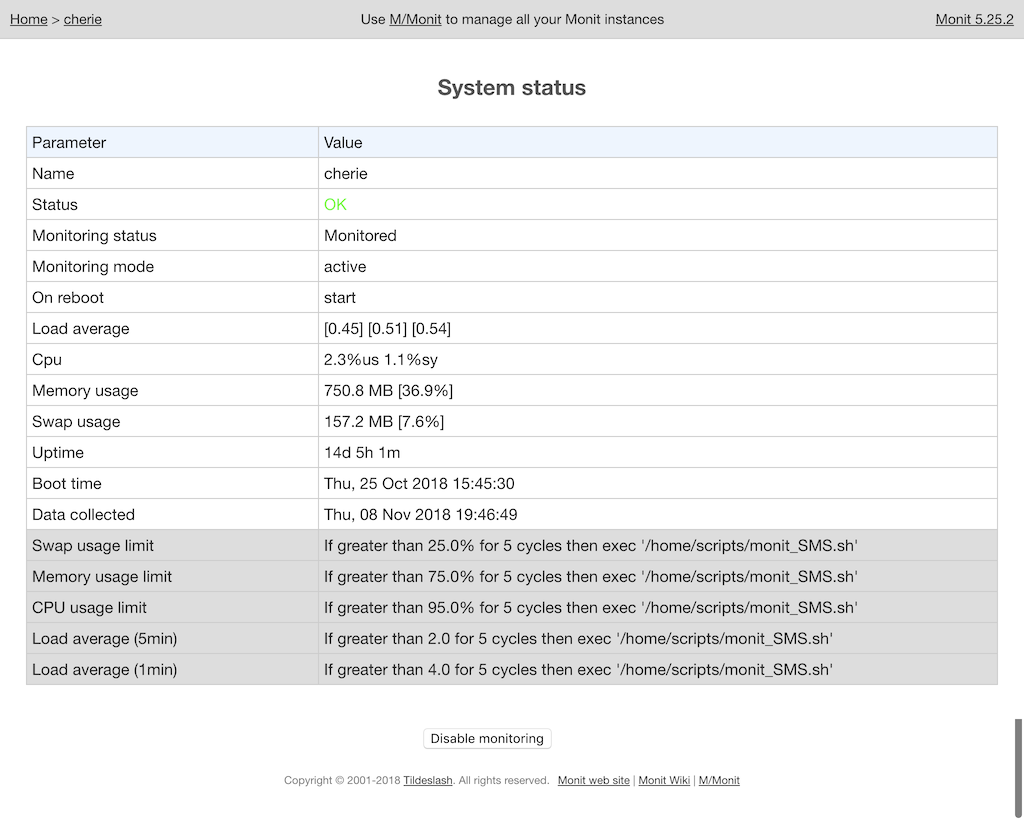This screenshot has height=820, width=1024.
Task: Select the rule greater than 4.0 load
Action: click(578, 670)
